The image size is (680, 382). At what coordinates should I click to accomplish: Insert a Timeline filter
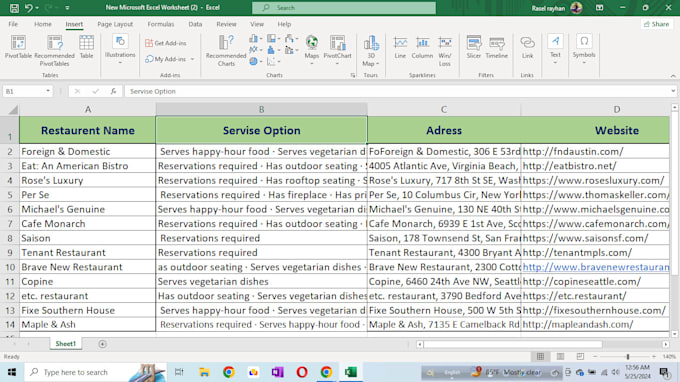pyautogui.click(x=497, y=47)
